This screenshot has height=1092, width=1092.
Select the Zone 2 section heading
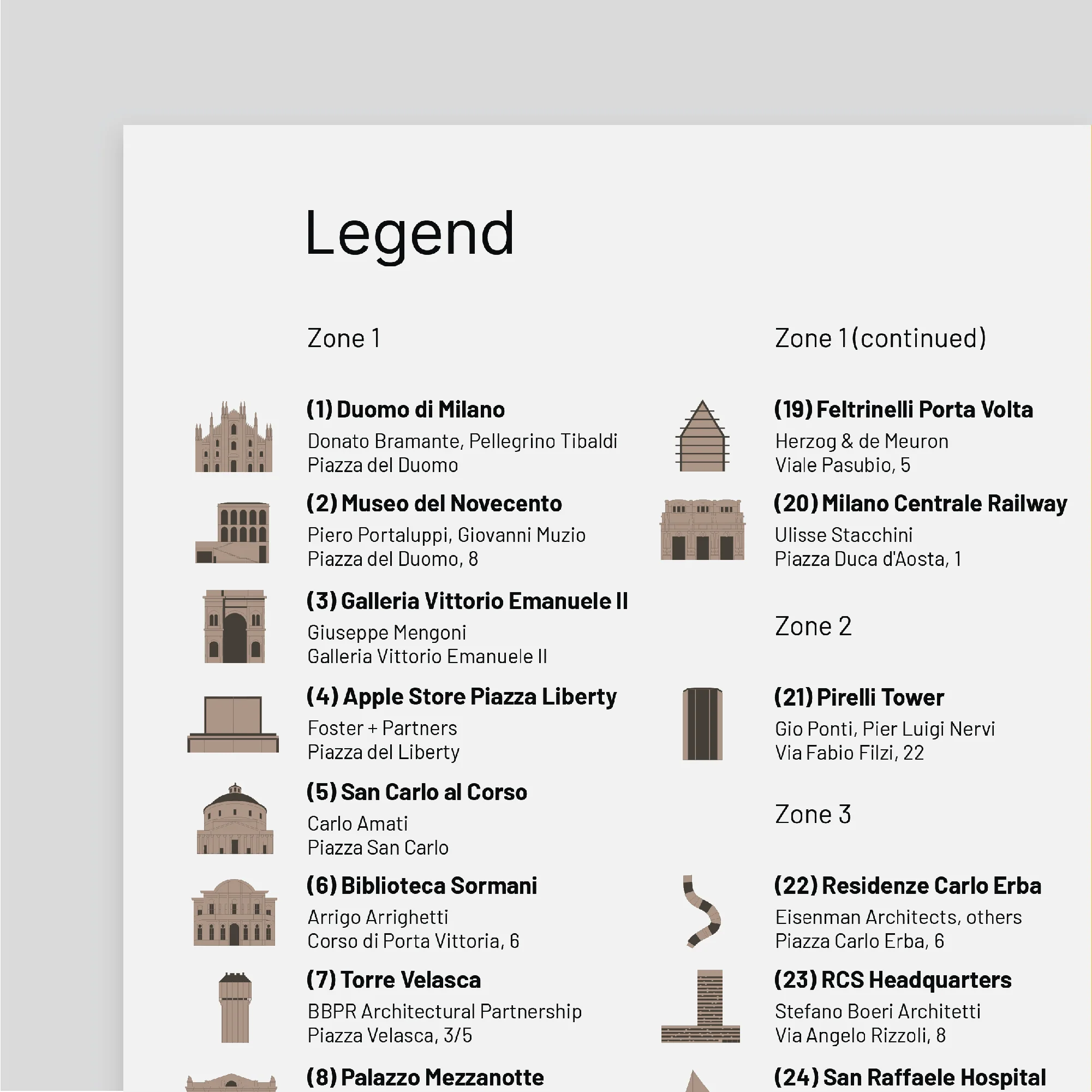coord(814,626)
